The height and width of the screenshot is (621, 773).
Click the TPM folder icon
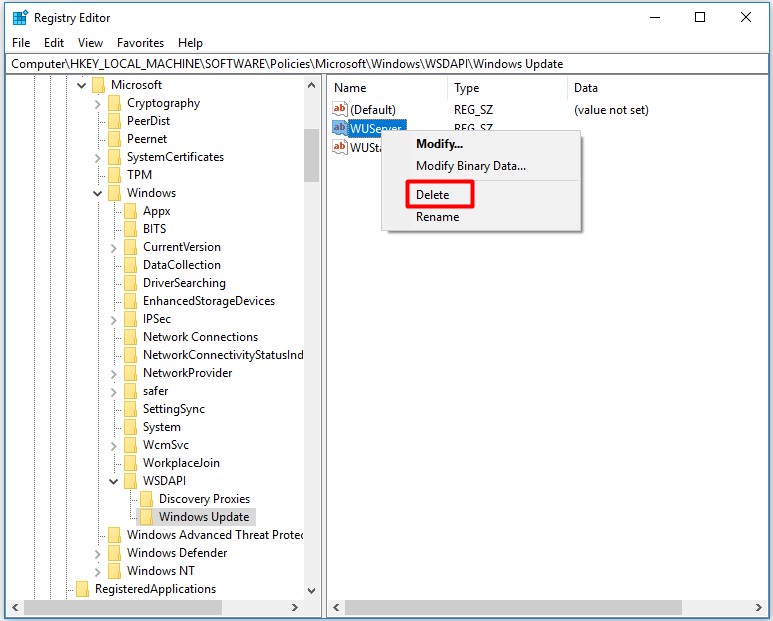pyautogui.click(x=114, y=174)
